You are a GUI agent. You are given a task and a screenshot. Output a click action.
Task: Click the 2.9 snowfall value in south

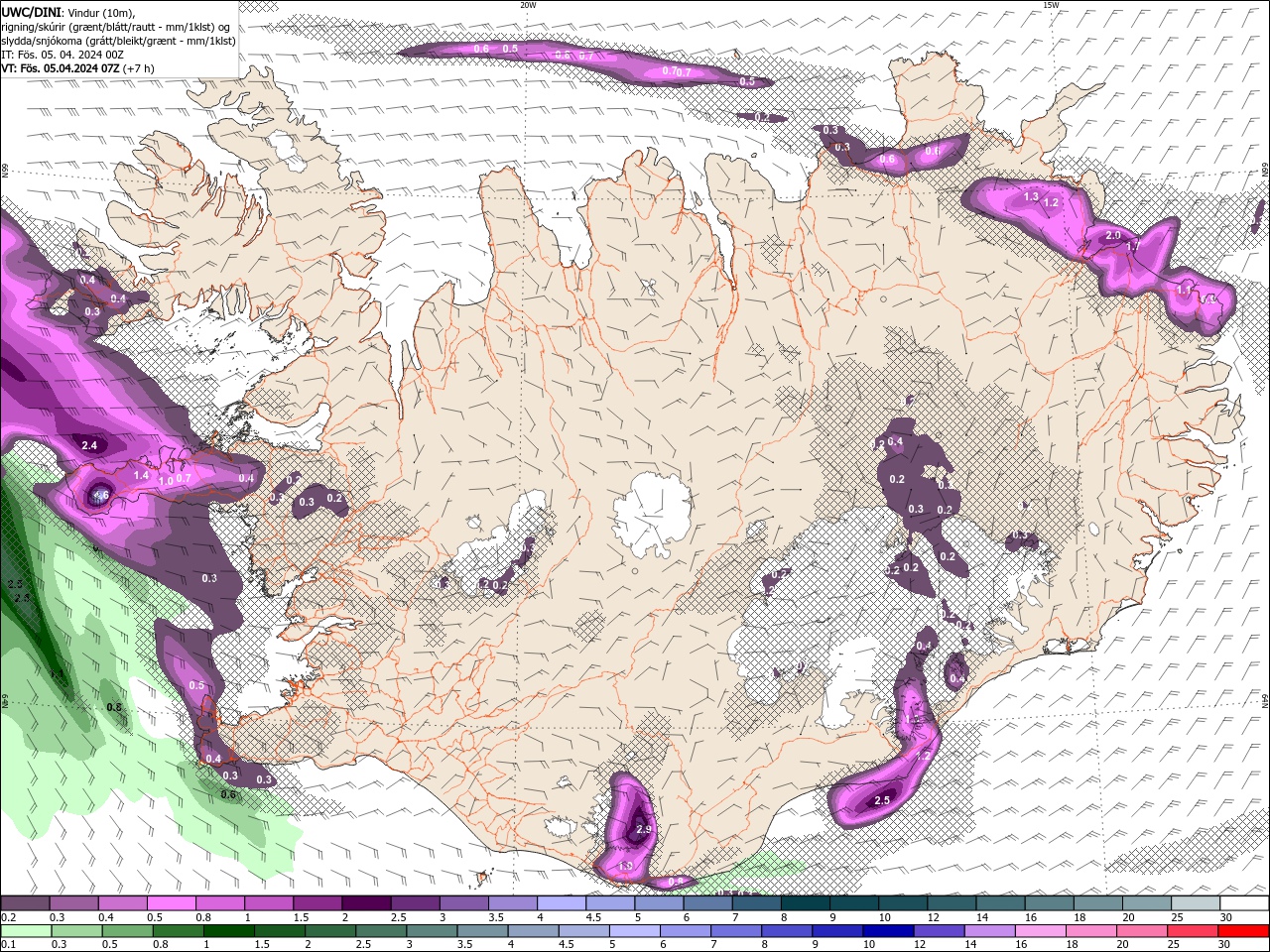point(643,829)
